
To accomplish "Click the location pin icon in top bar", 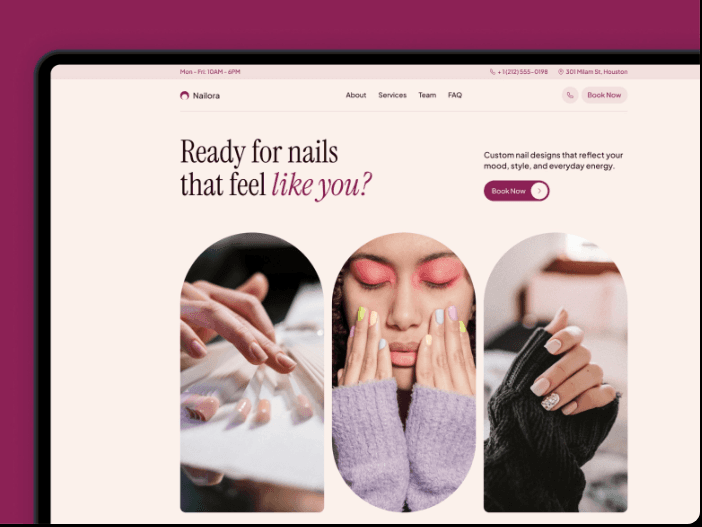I will (x=561, y=72).
